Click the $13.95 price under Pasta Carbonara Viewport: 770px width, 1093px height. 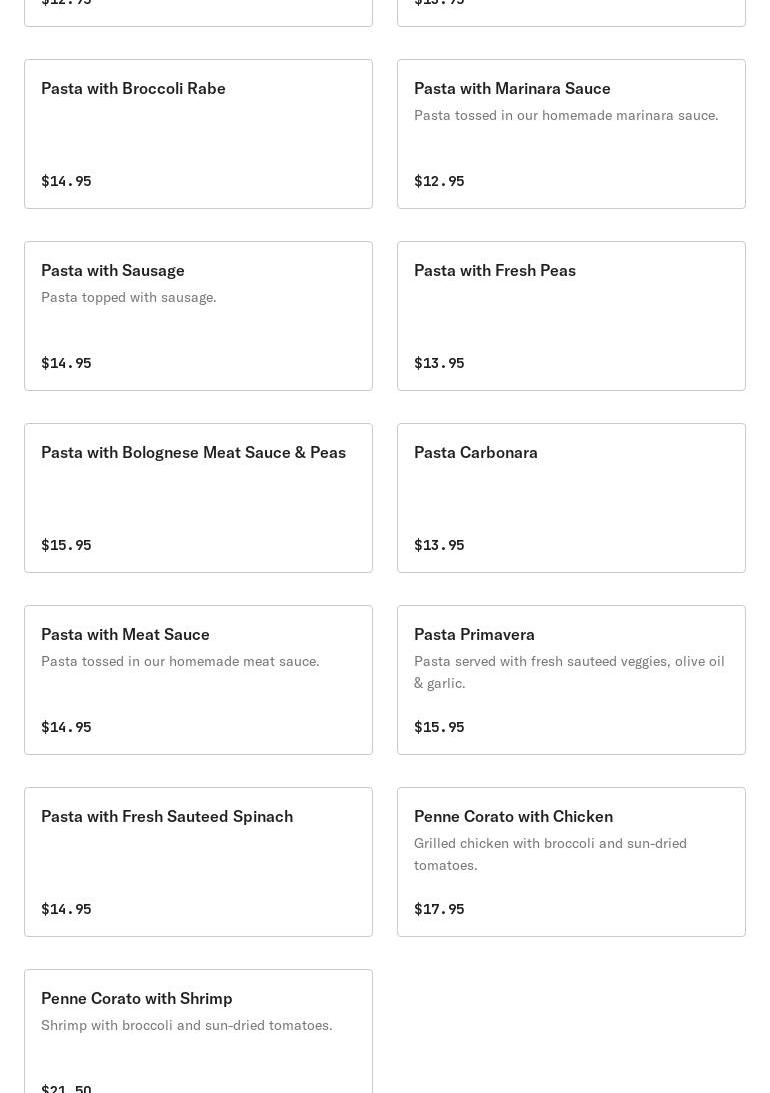click(x=439, y=545)
